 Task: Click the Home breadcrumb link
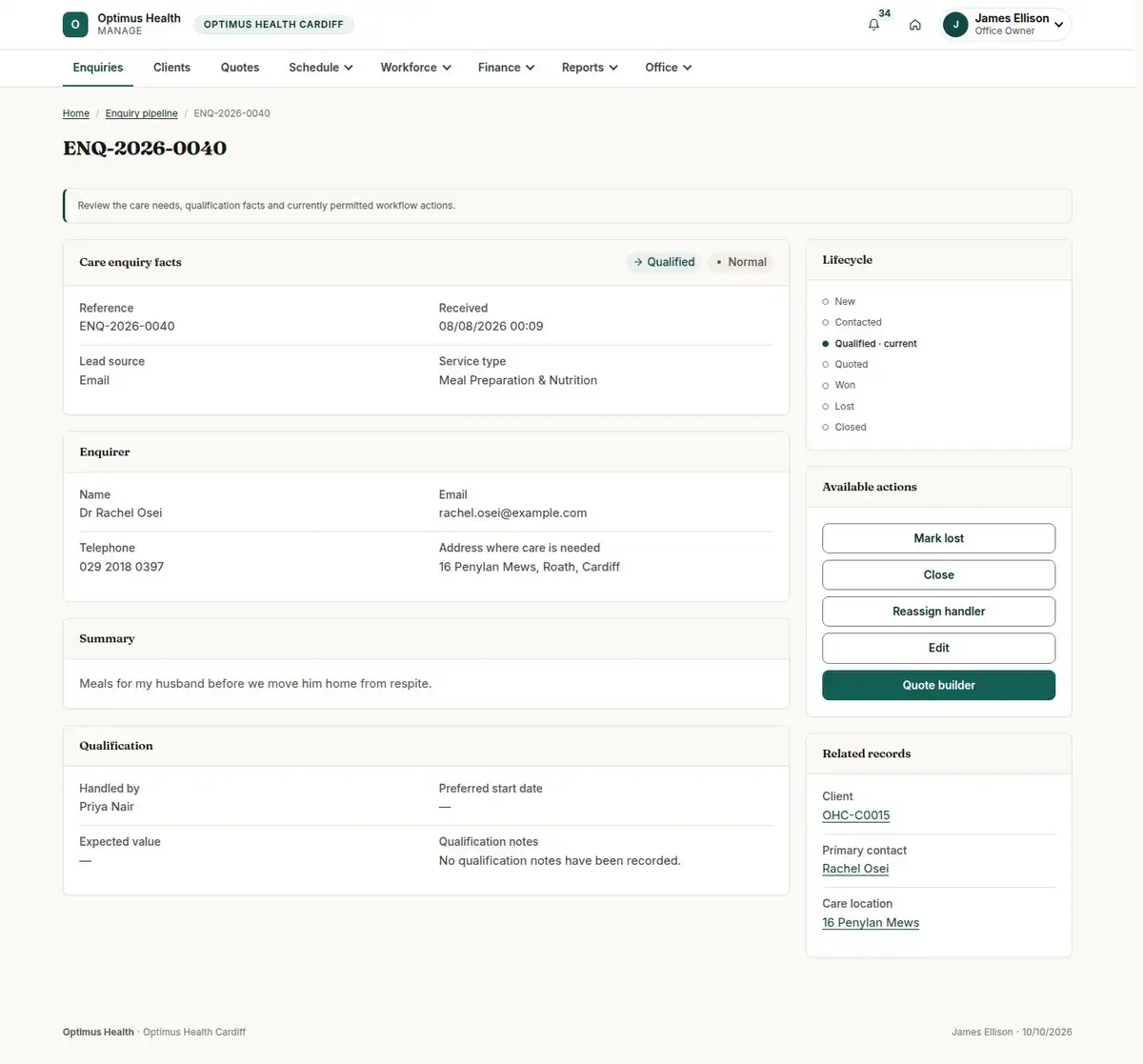pyautogui.click(x=76, y=113)
